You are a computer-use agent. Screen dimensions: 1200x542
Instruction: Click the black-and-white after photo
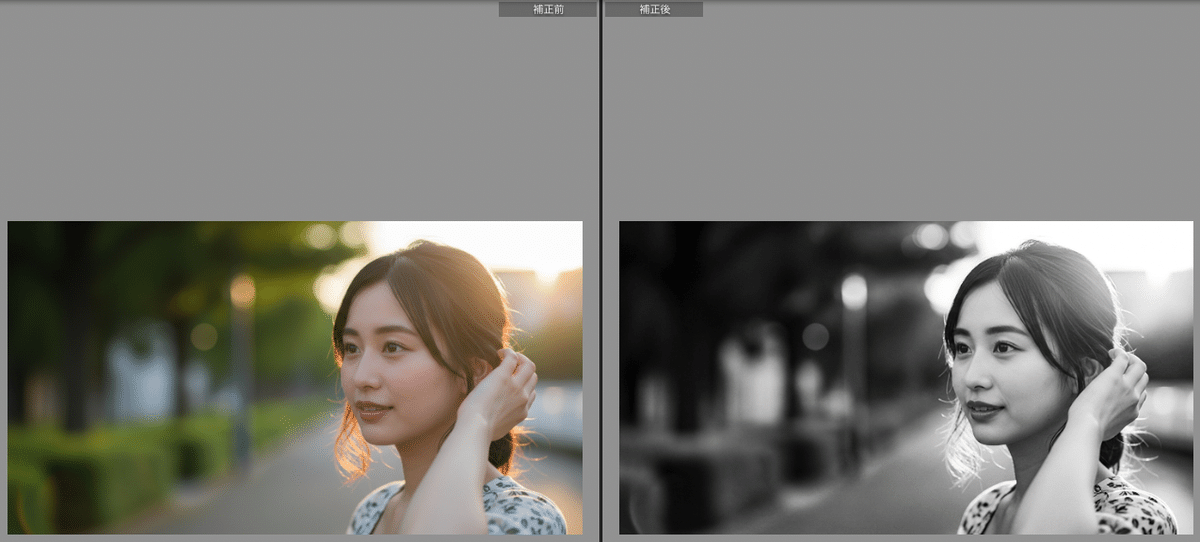(905, 377)
